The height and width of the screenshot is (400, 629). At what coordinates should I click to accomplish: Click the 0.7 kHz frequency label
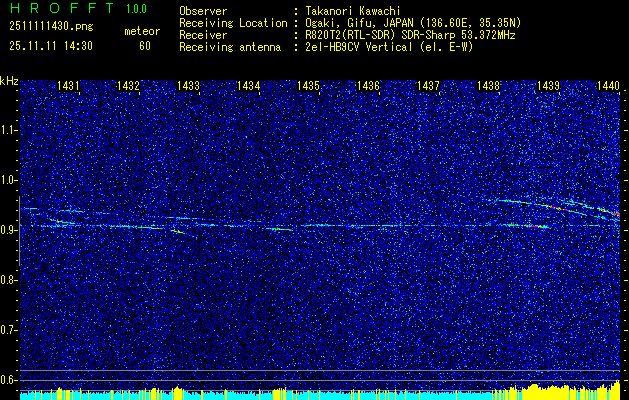pyautogui.click(x=9, y=330)
